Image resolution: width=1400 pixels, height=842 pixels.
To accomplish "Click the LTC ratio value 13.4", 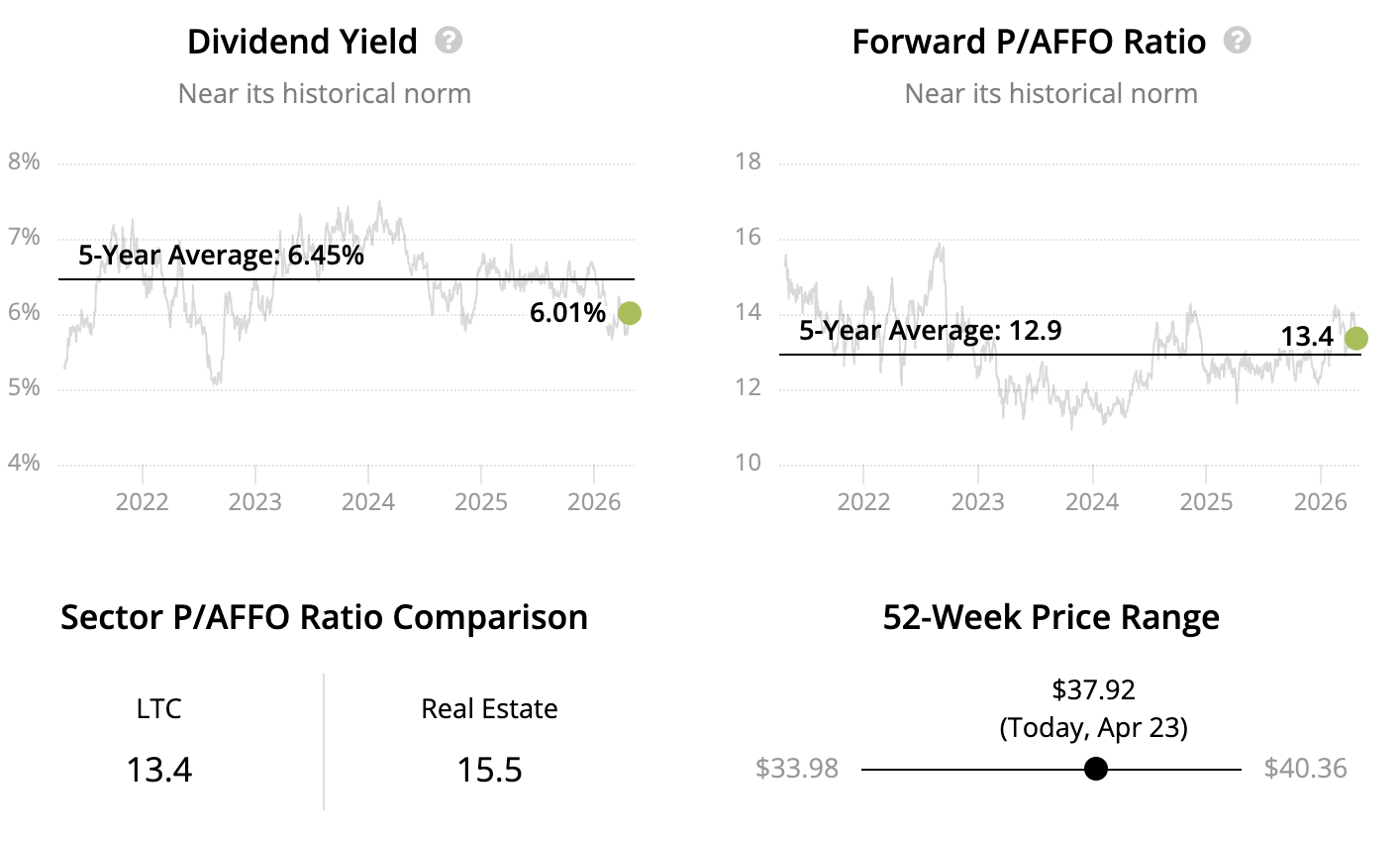I will (158, 770).
